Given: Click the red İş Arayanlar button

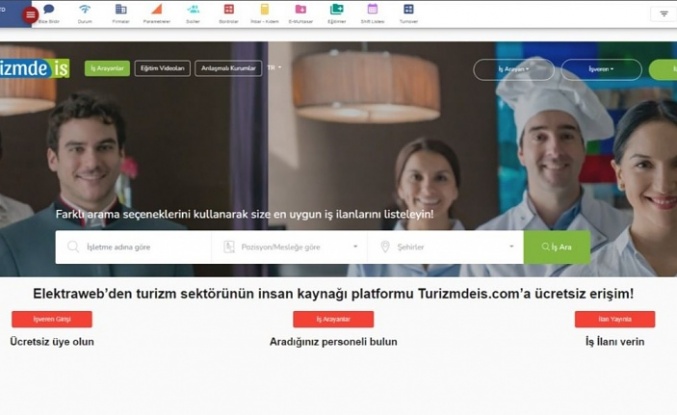Looking at the screenshot, I should 333,319.
